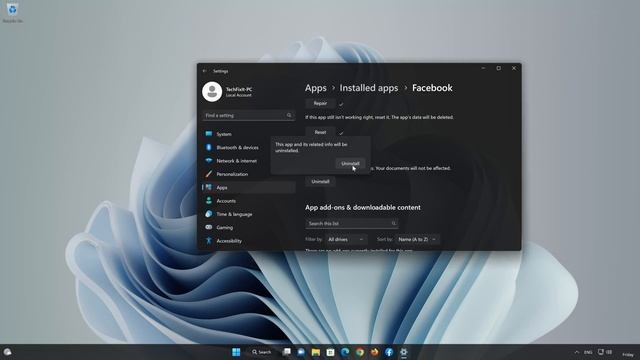Open the network icon in the system tray
Viewport: 640px width, 360px height.
click(601, 352)
